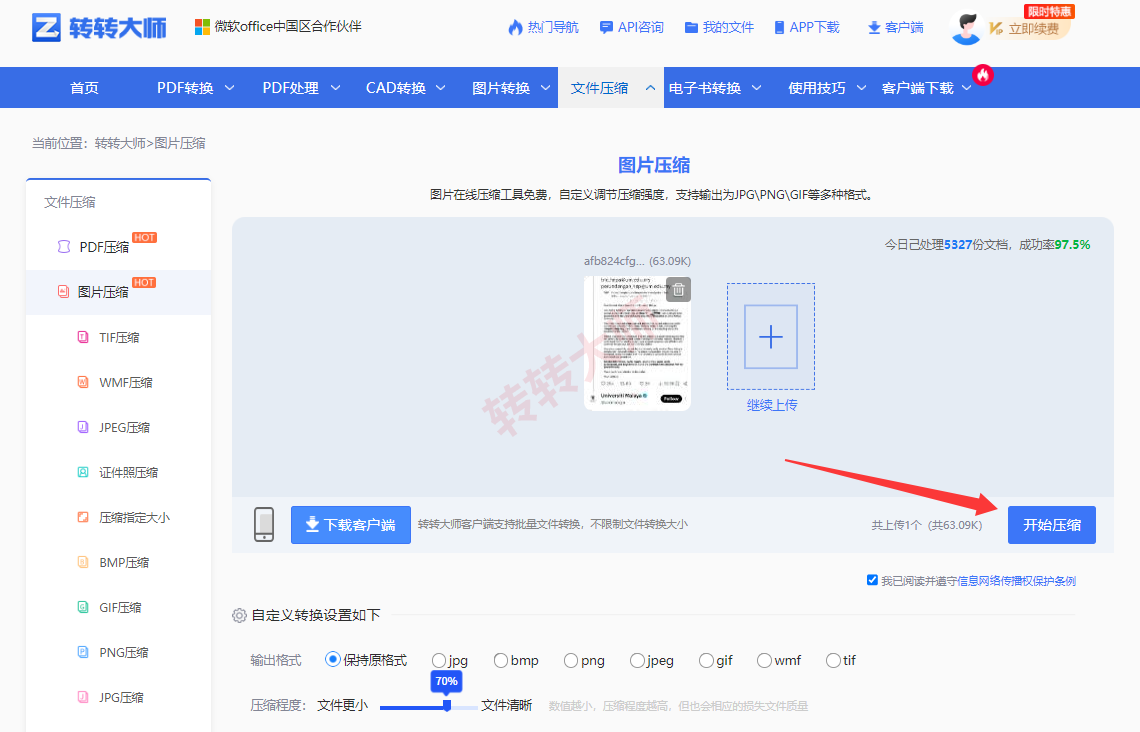This screenshot has height=732, width=1140.
Task: Click the red flame badge on 客户端下载
Action: coord(983,74)
